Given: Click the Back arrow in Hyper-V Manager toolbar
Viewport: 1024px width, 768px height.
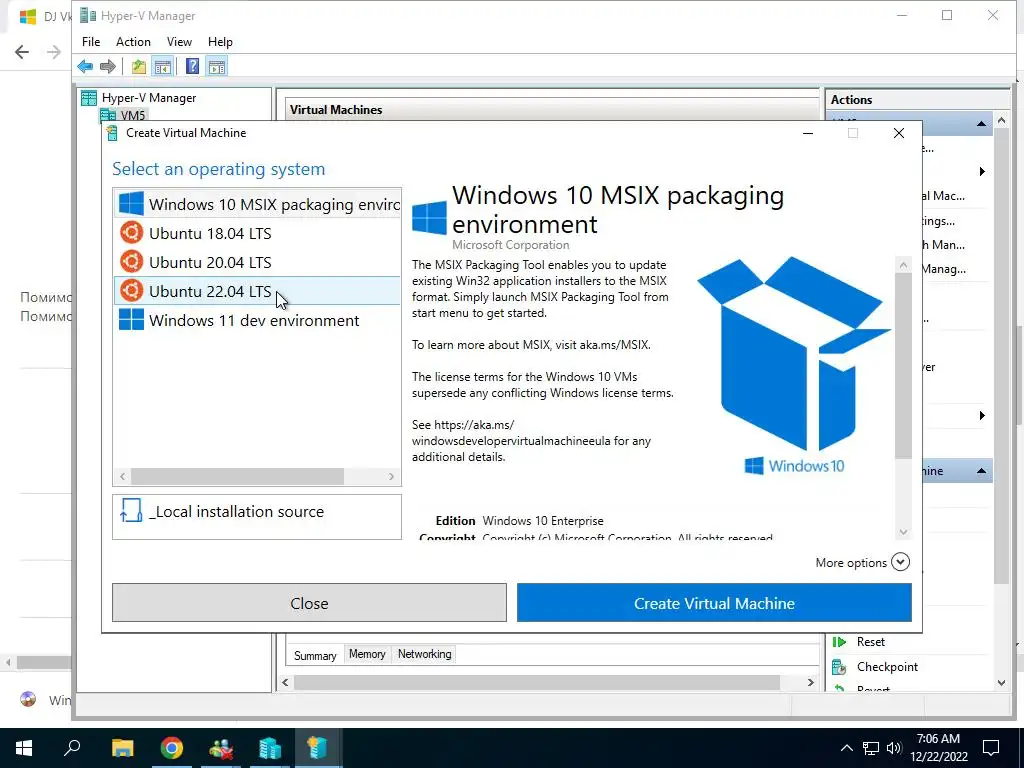Looking at the screenshot, I should tap(85, 67).
